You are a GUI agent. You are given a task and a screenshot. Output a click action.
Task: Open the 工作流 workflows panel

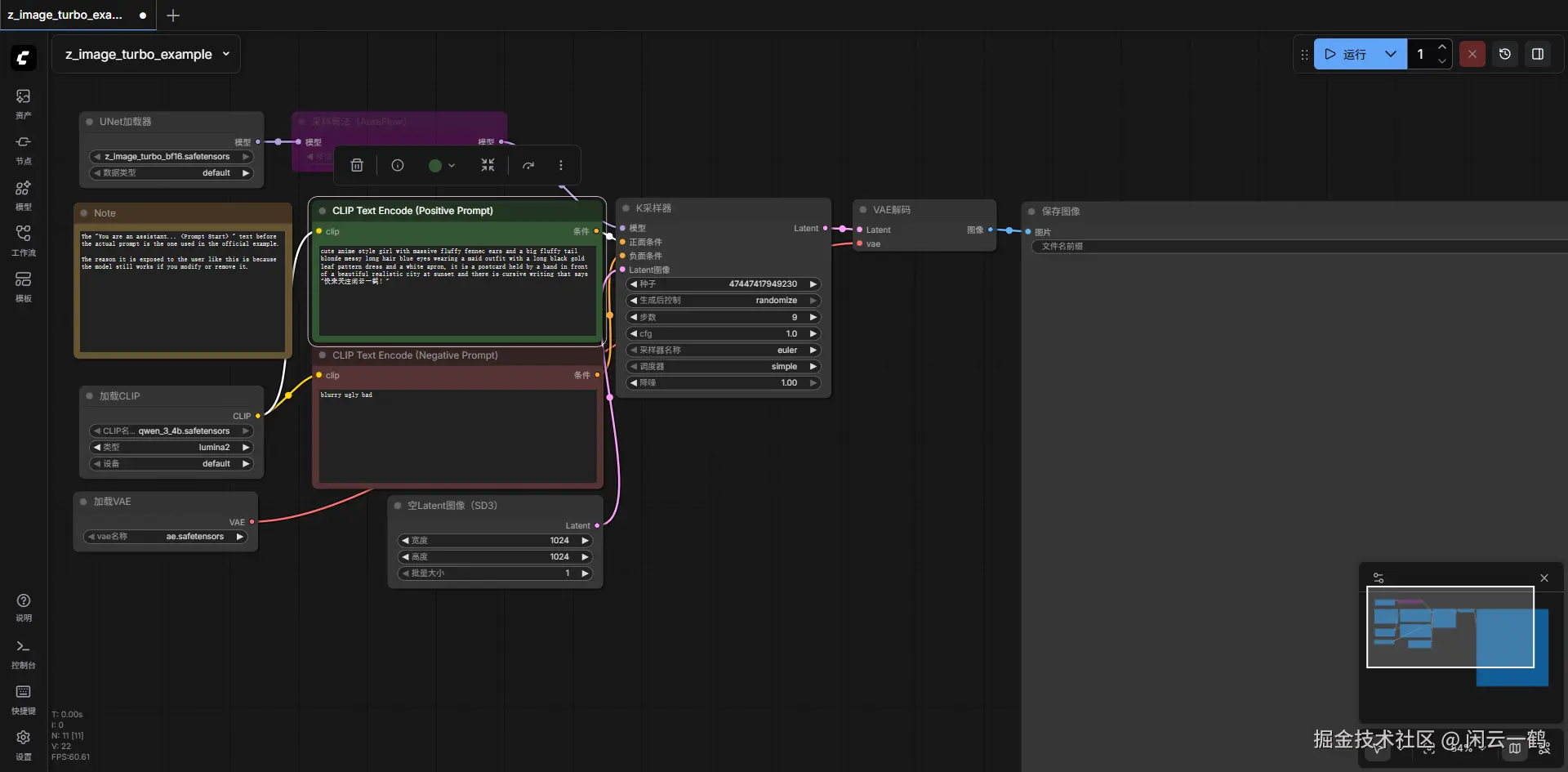[x=24, y=240]
